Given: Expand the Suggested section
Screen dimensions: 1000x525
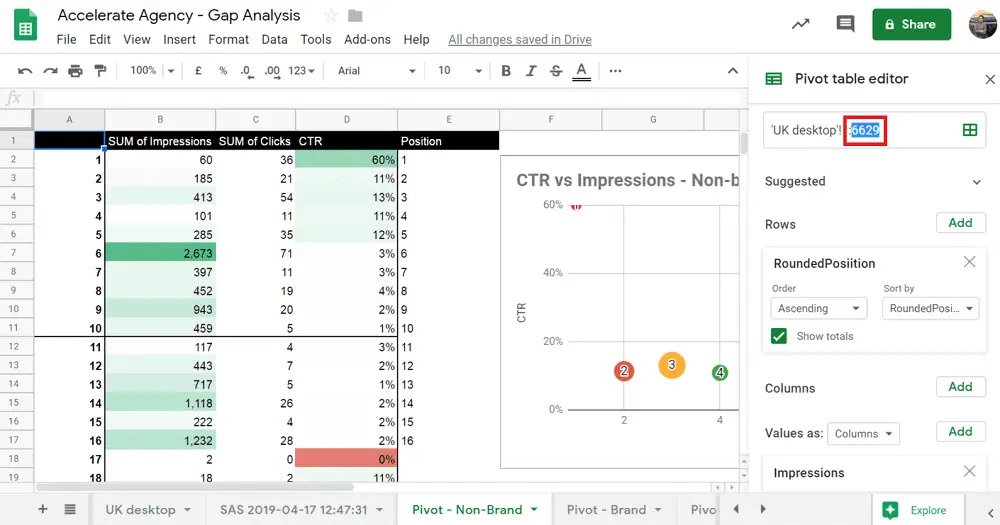Looking at the screenshot, I should (x=976, y=182).
